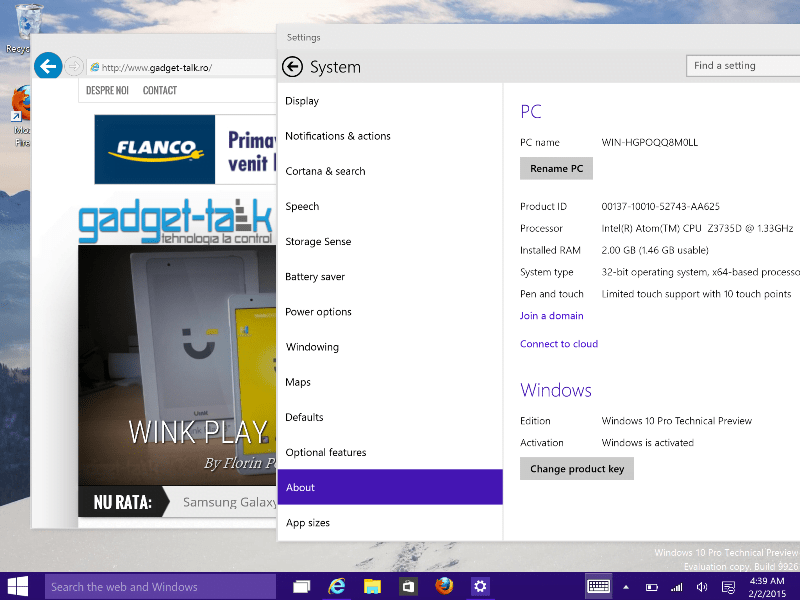
Task: Open Notifications & actions settings
Action: coord(390,136)
